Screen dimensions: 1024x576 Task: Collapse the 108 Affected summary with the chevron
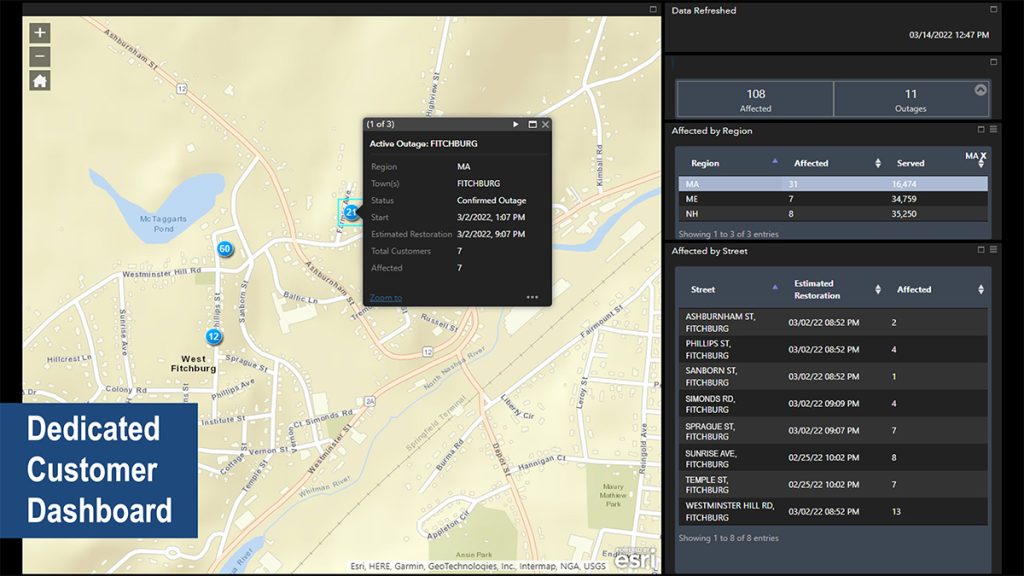click(x=978, y=90)
